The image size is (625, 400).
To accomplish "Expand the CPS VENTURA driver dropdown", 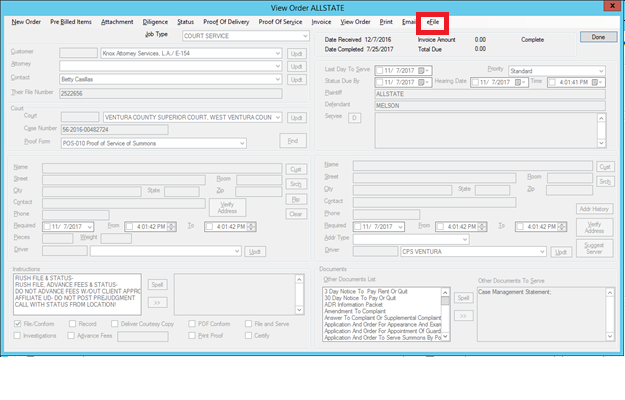I will pyautogui.click(x=542, y=252).
